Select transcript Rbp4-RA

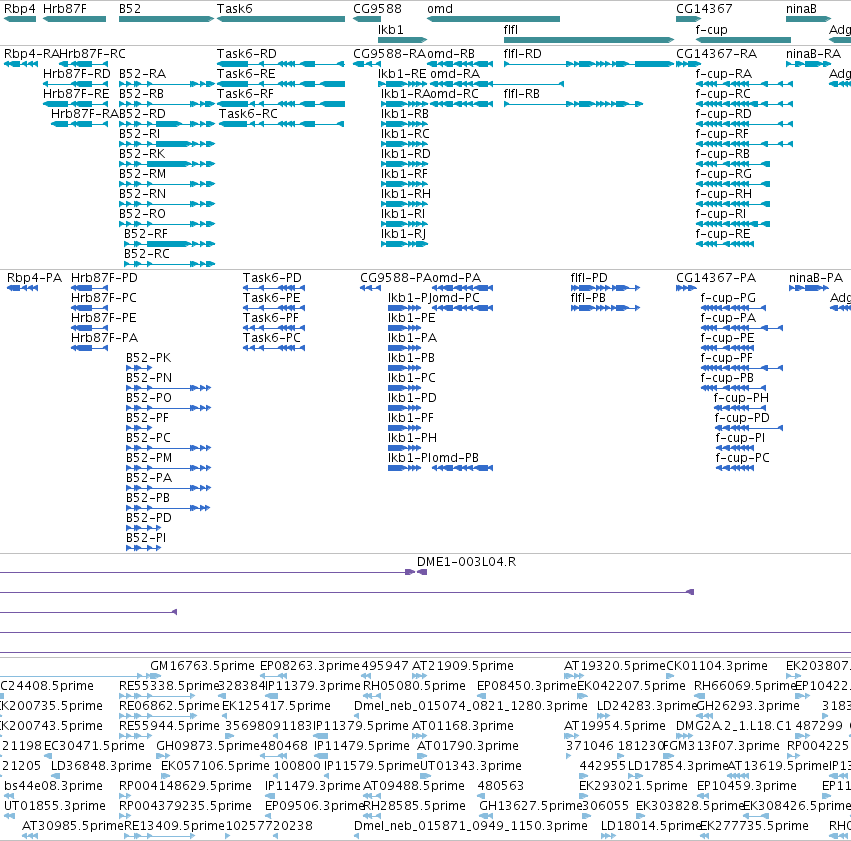click(20, 64)
